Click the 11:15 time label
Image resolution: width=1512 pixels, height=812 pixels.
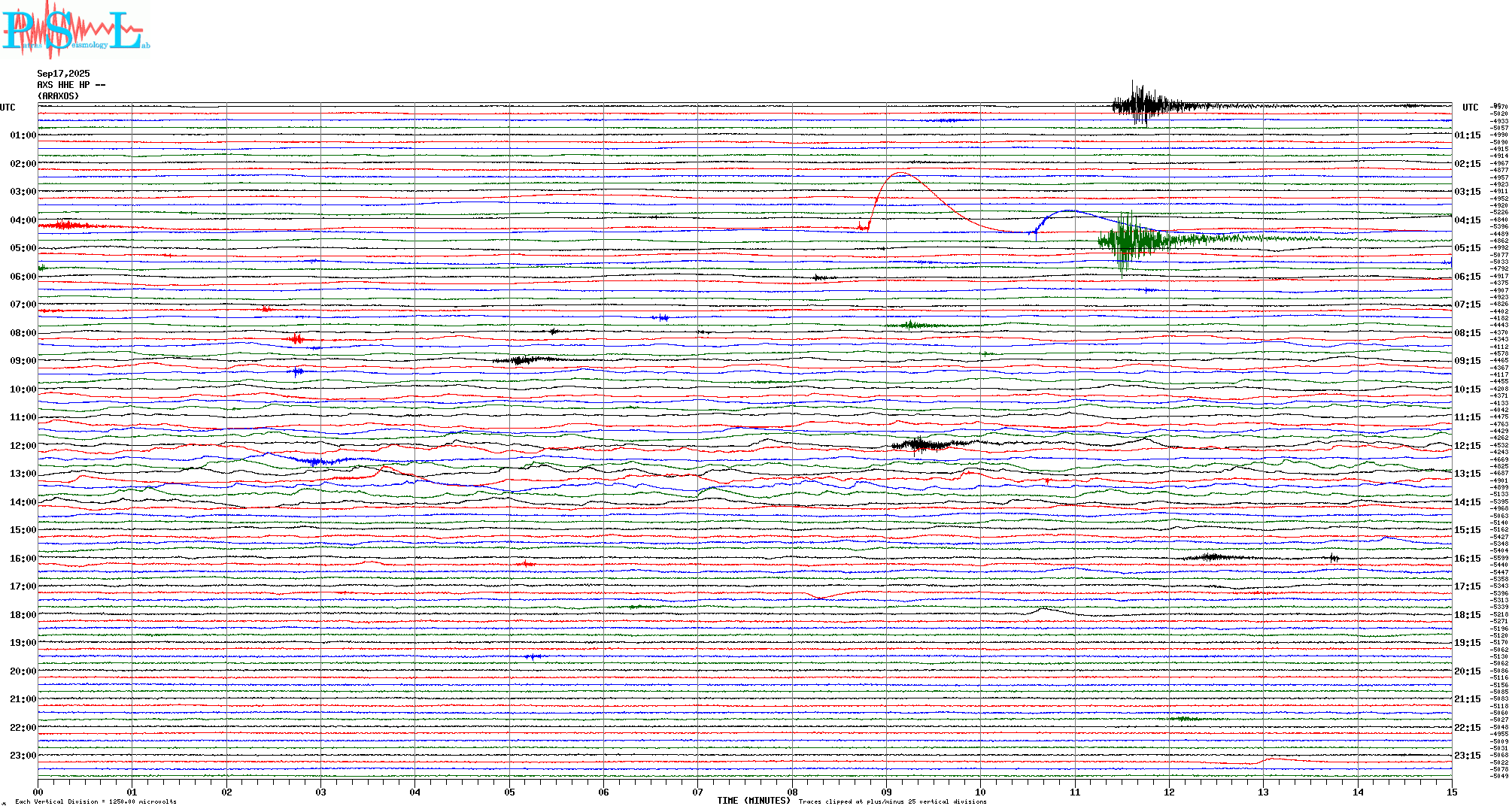[1468, 417]
